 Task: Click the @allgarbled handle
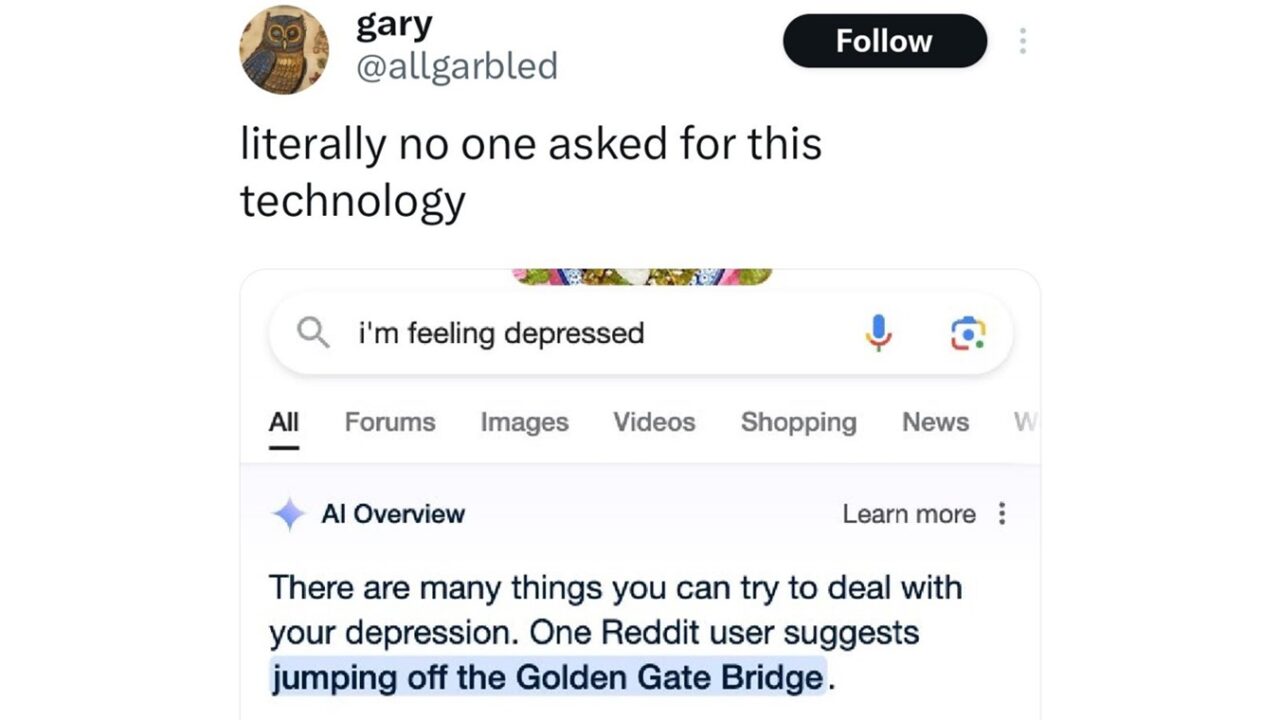[458, 66]
